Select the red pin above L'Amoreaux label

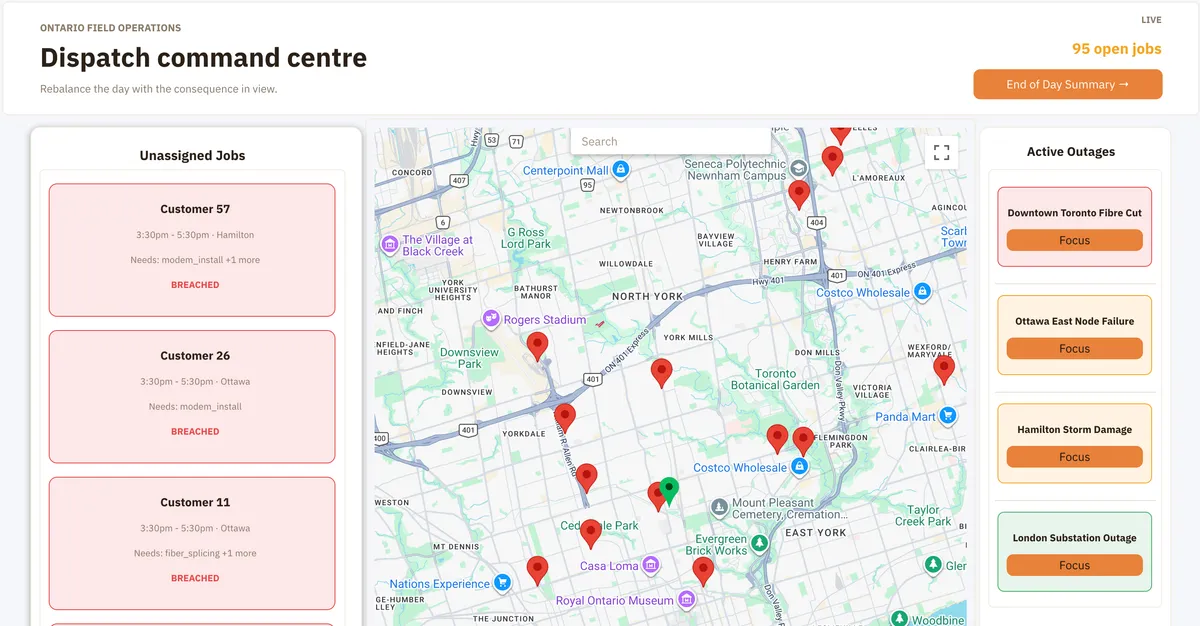pyautogui.click(x=832, y=160)
